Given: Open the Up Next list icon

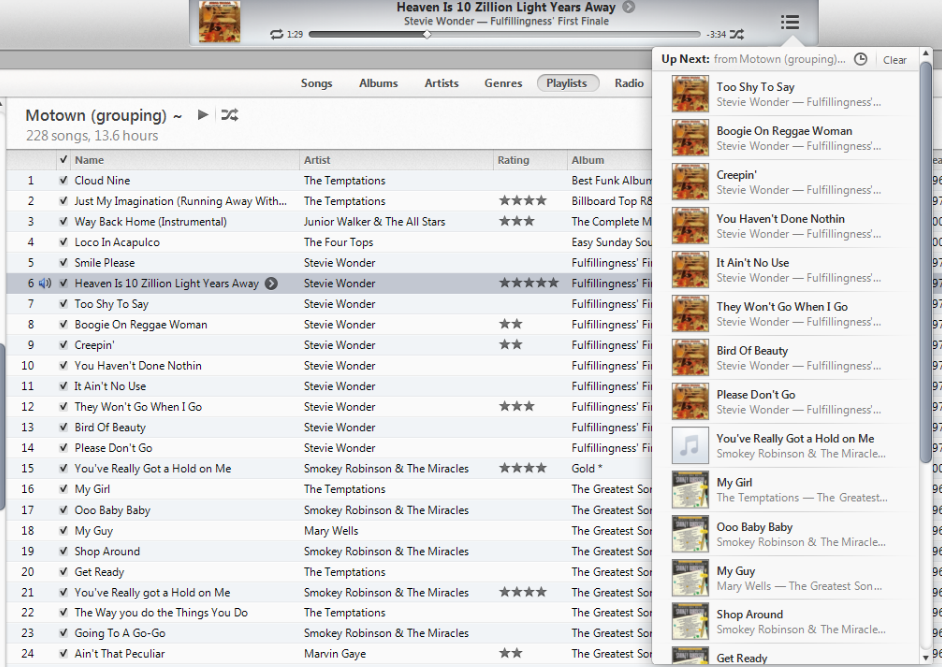Looking at the screenshot, I should click(789, 22).
